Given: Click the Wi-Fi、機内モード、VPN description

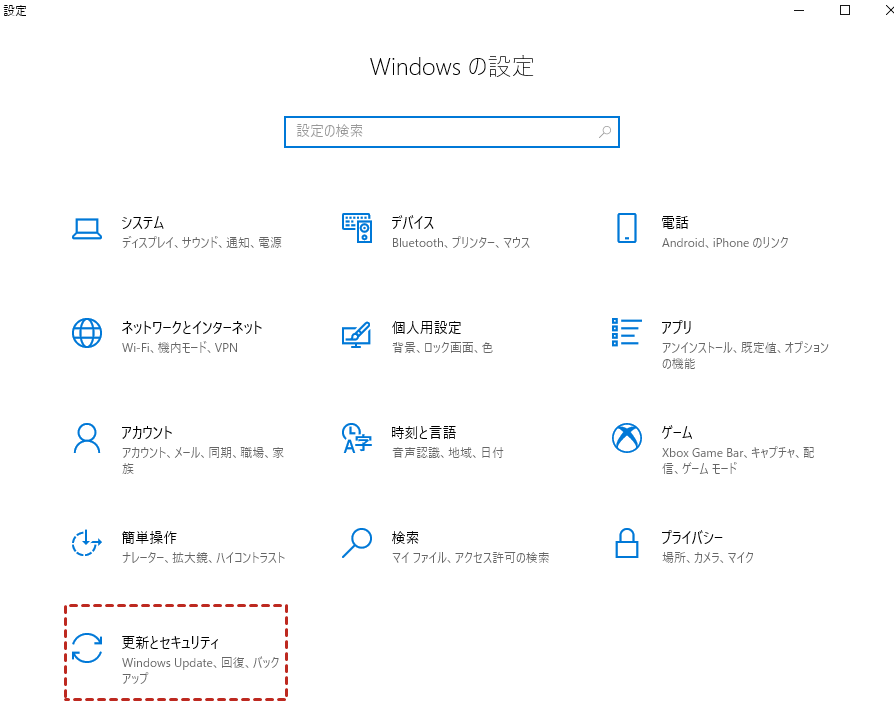Looking at the screenshot, I should [x=180, y=347].
